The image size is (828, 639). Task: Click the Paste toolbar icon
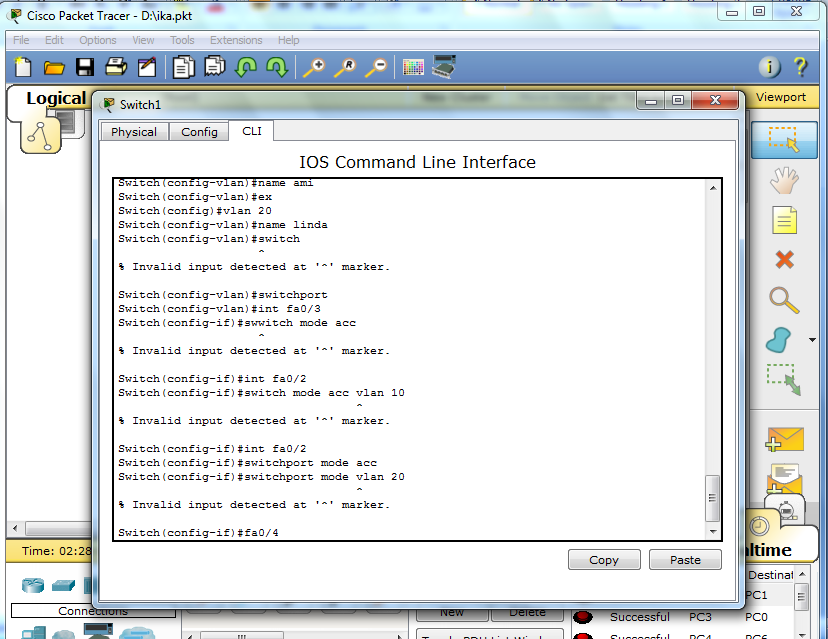214,67
